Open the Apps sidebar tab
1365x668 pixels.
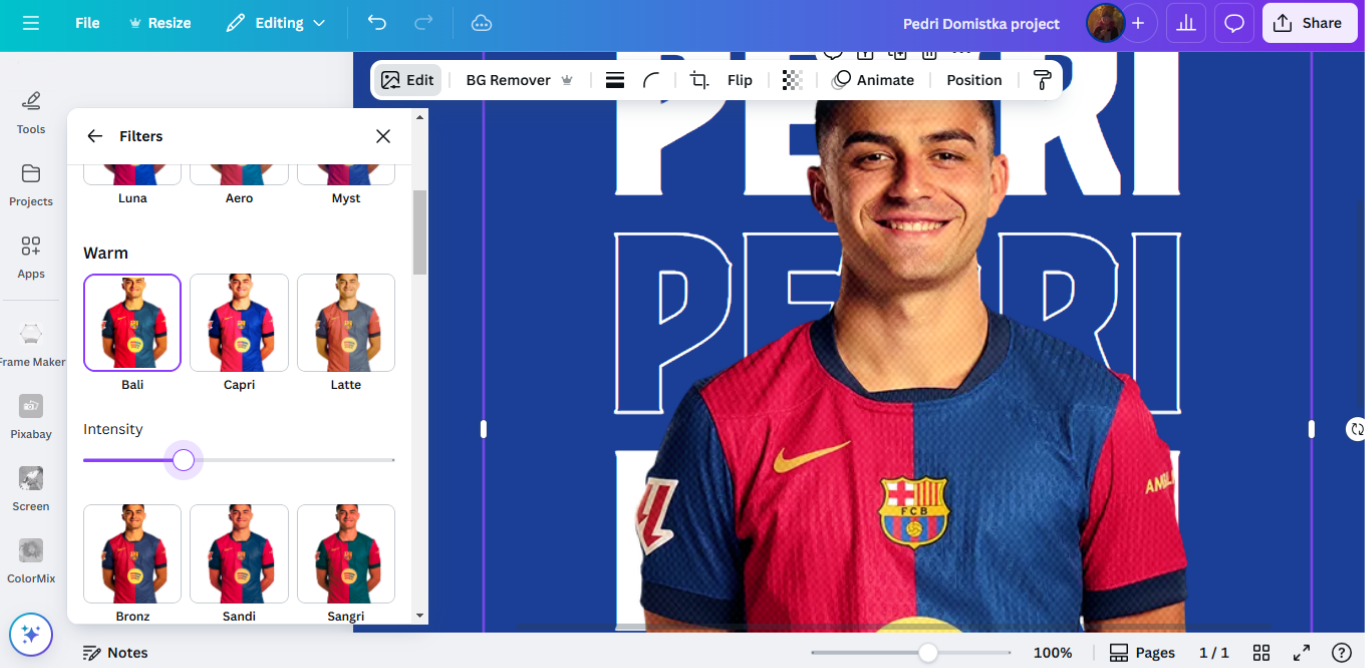[31, 257]
